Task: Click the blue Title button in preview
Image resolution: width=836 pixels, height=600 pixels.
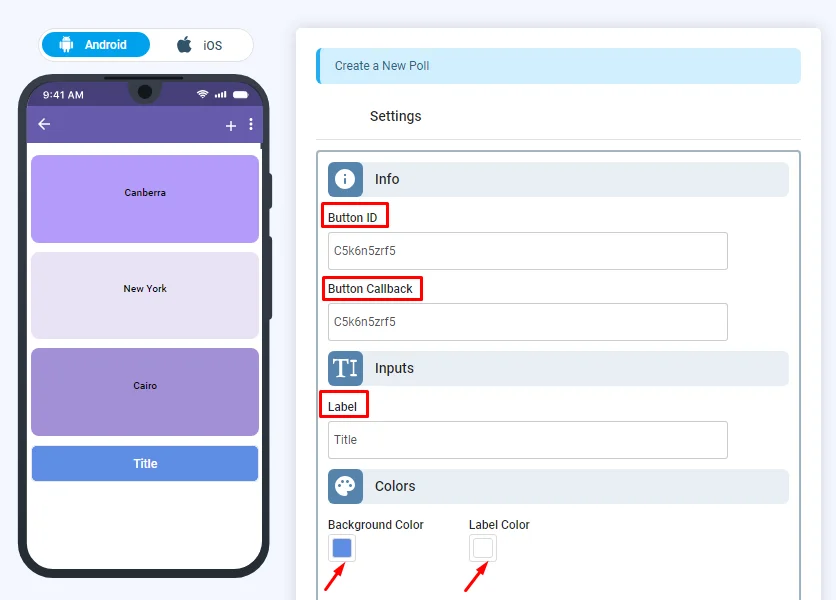Action: tap(145, 463)
